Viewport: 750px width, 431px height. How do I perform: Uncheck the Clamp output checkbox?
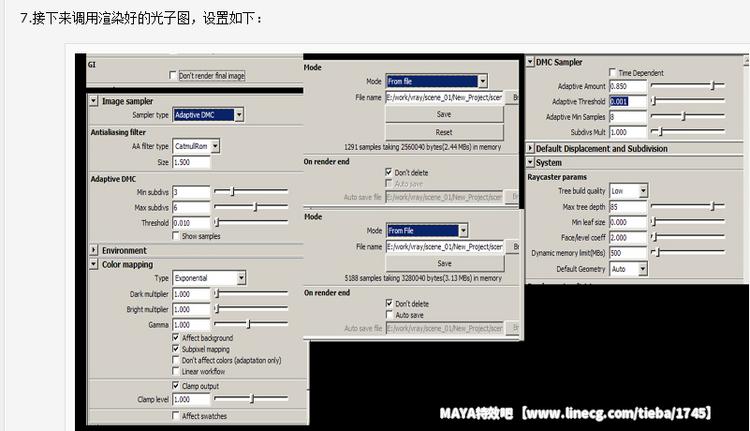click(176, 386)
